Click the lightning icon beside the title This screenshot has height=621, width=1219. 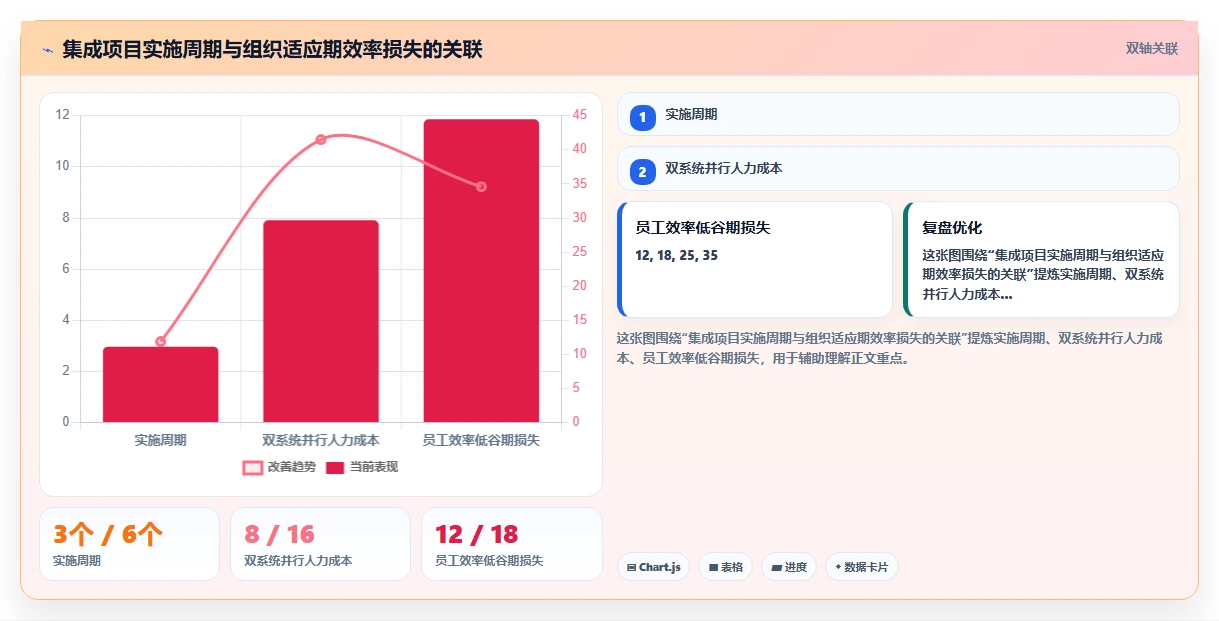(x=47, y=50)
